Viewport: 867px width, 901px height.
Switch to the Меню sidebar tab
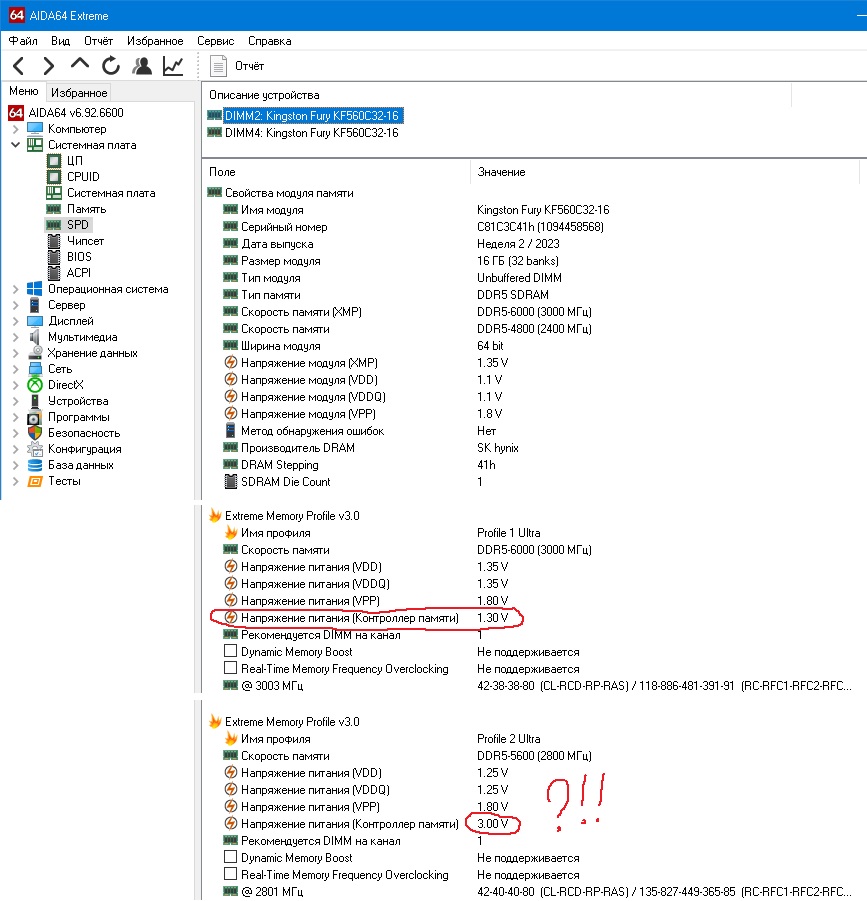[24, 91]
